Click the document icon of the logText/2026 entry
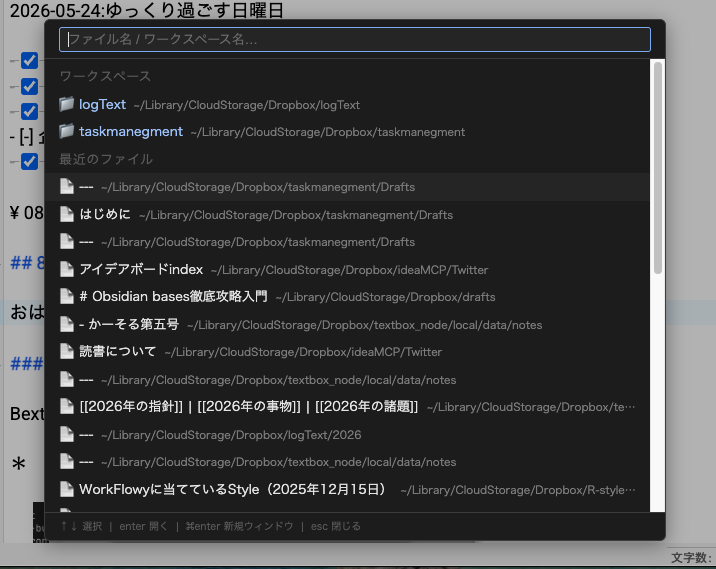716x569 pixels. [x=67, y=434]
